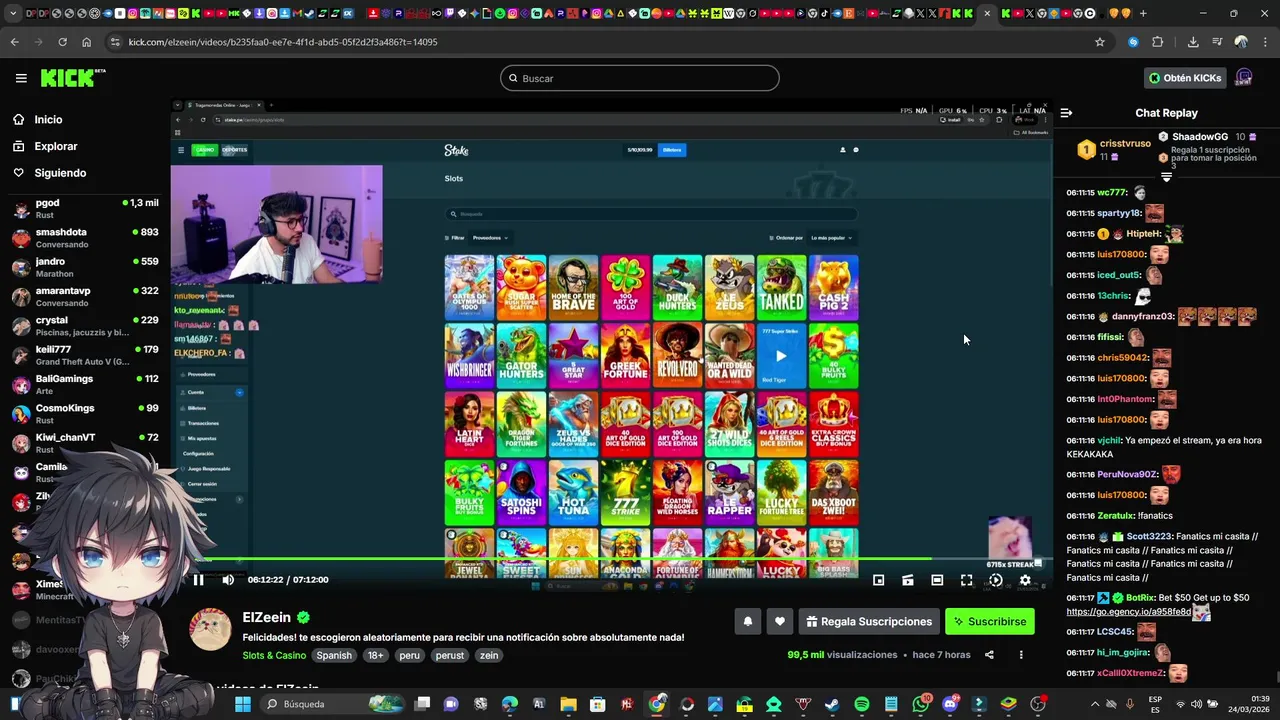Click the Windows taskbar Búsqueda box

[332, 704]
